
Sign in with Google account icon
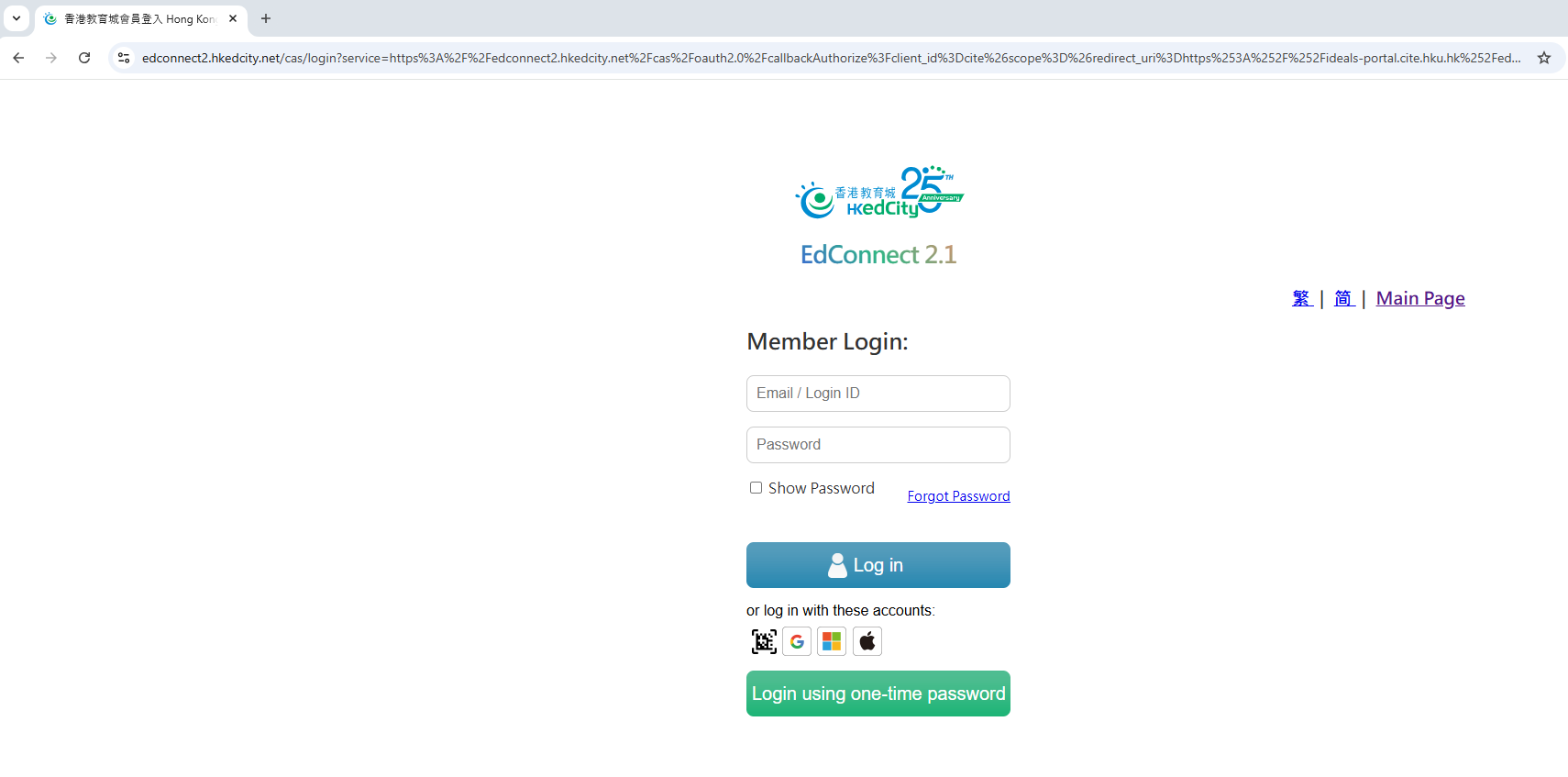797,641
